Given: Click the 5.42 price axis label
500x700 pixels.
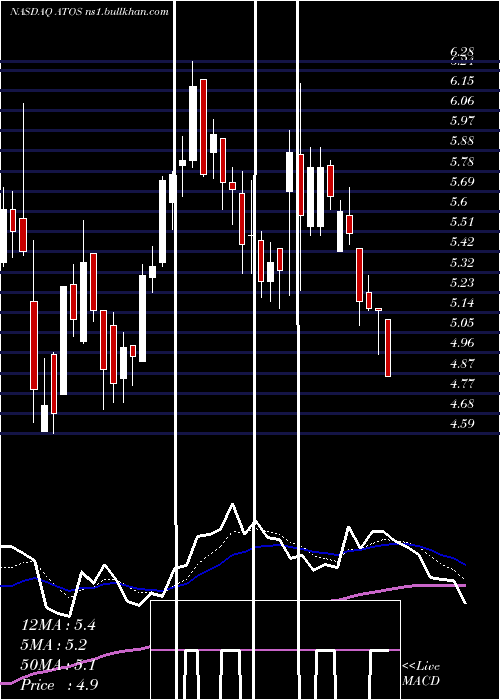Looking at the screenshot, I should (462, 242).
